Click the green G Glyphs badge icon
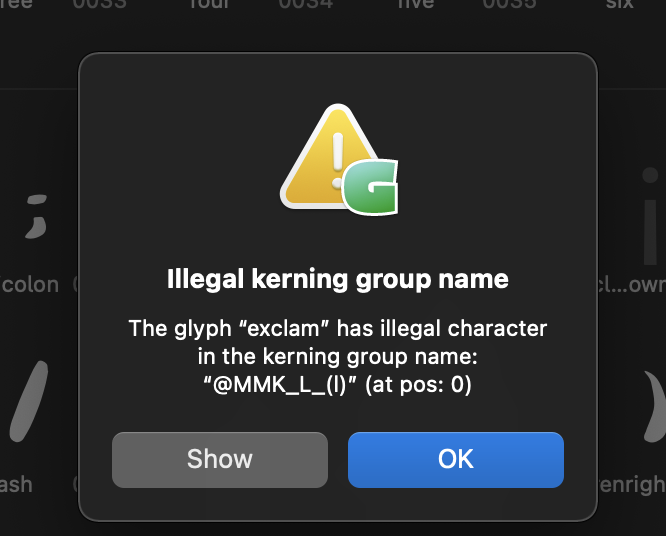Screen dimensions: 666x536 370,187
